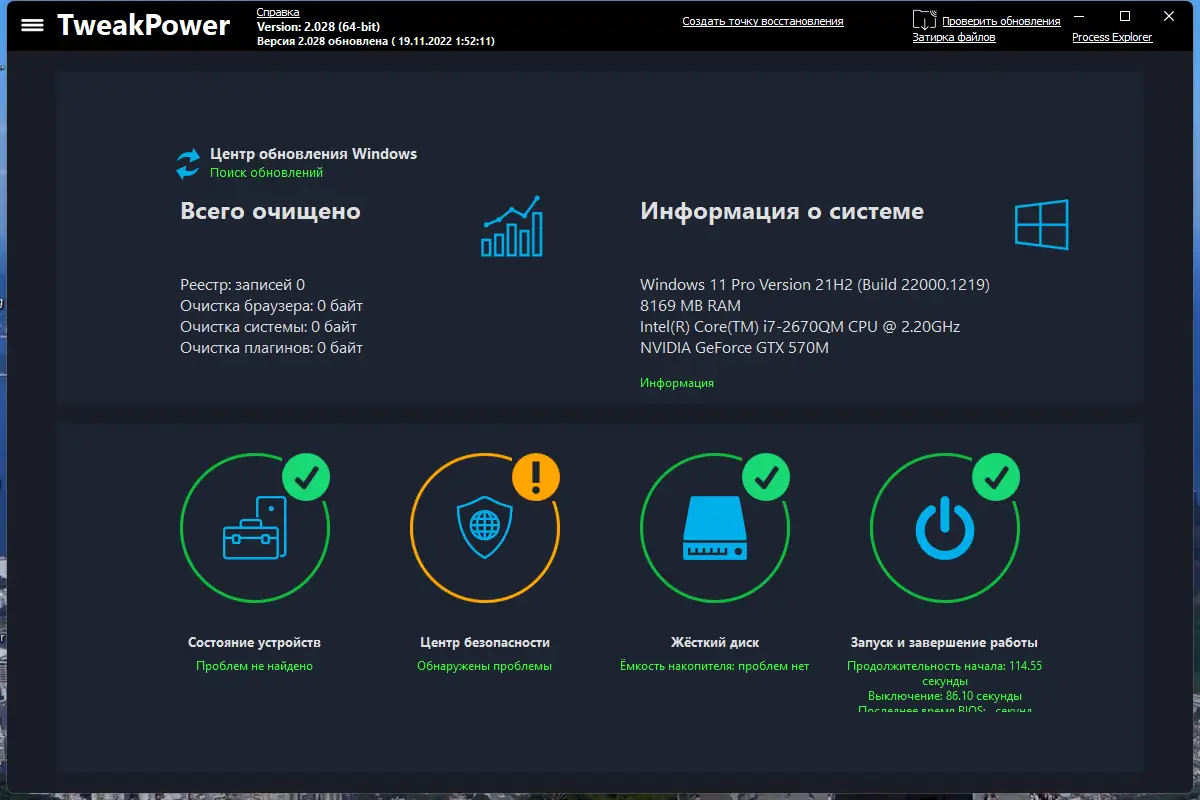
Task: Click Очистка браузера: 0 байт line
Action: click(271, 306)
